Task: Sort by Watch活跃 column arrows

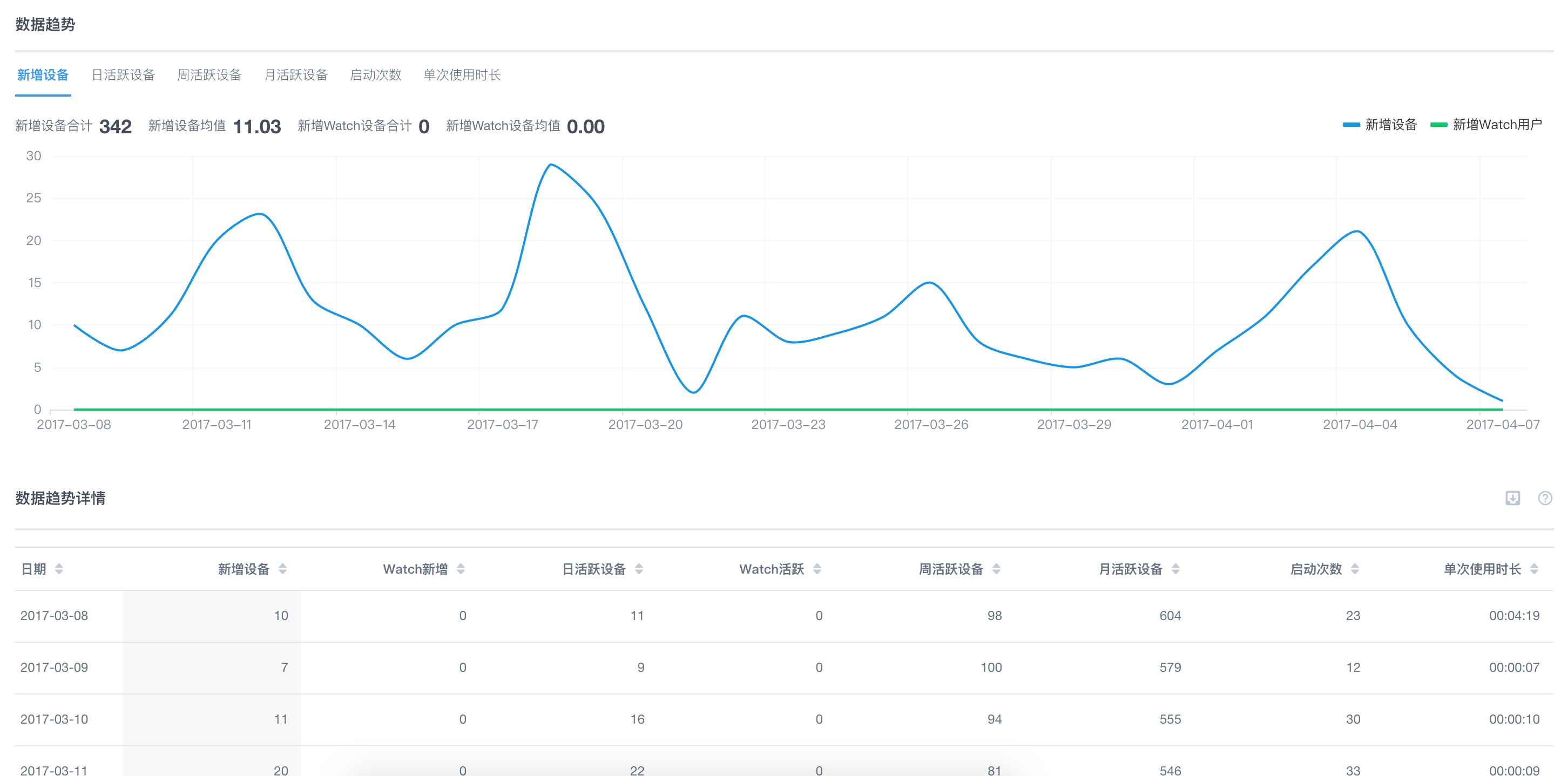Action: 817,569
